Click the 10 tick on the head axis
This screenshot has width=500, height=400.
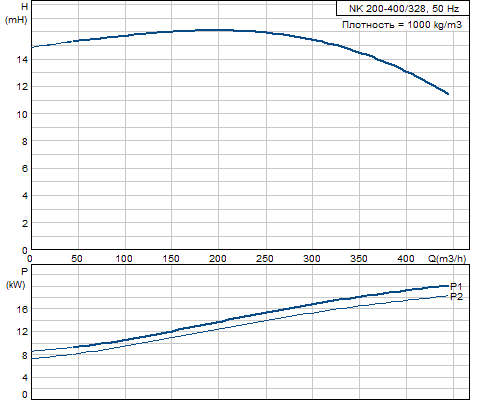tap(23, 115)
